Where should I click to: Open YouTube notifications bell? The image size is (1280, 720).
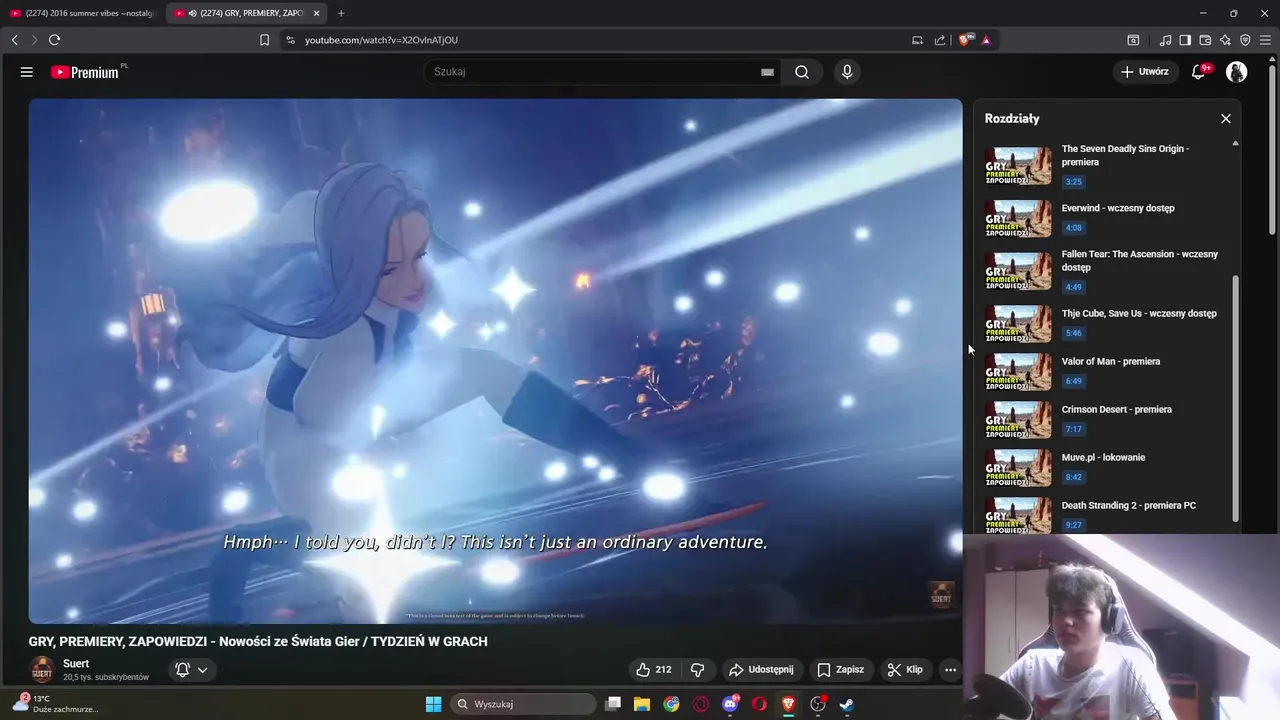pyautogui.click(x=1199, y=72)
